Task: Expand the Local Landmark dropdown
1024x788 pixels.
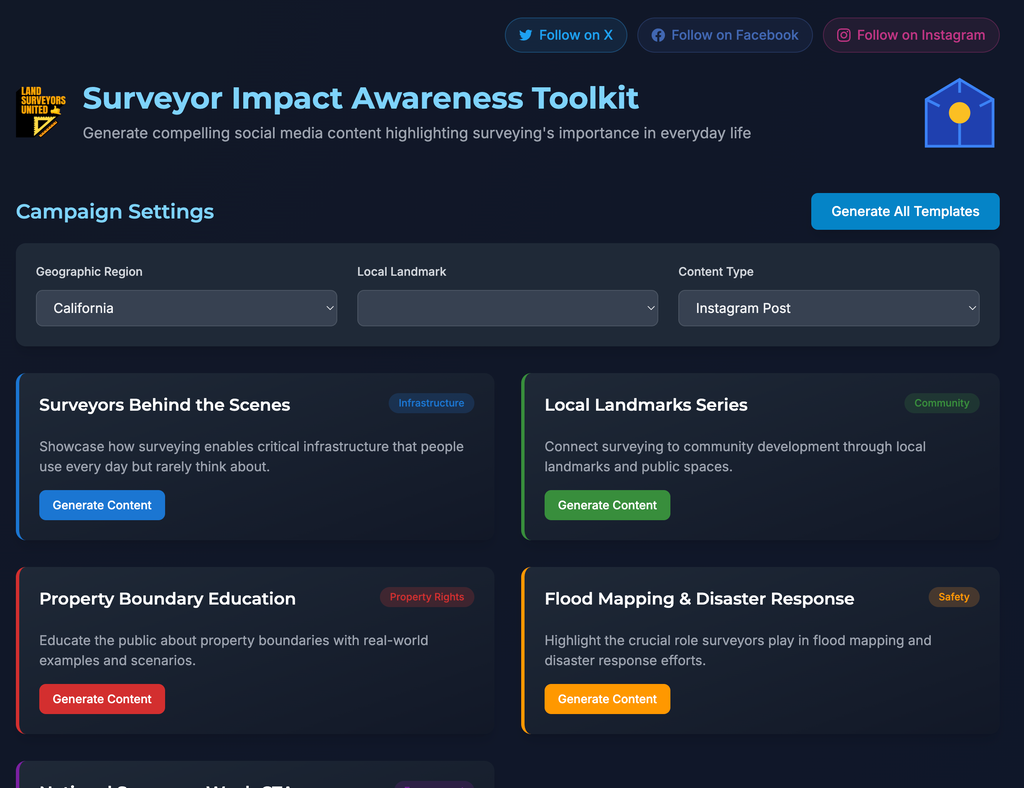Action: point(507,308)
